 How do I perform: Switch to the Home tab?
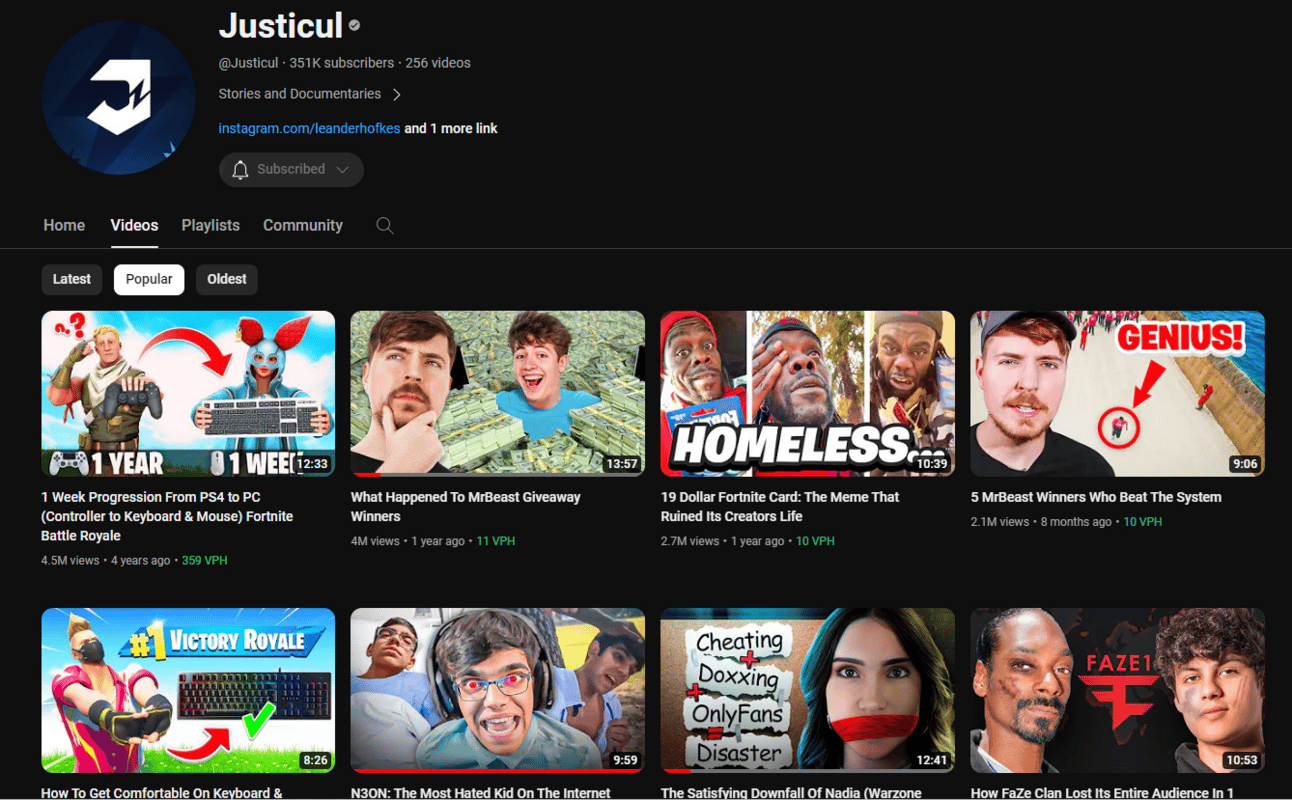tap(64, 225)
